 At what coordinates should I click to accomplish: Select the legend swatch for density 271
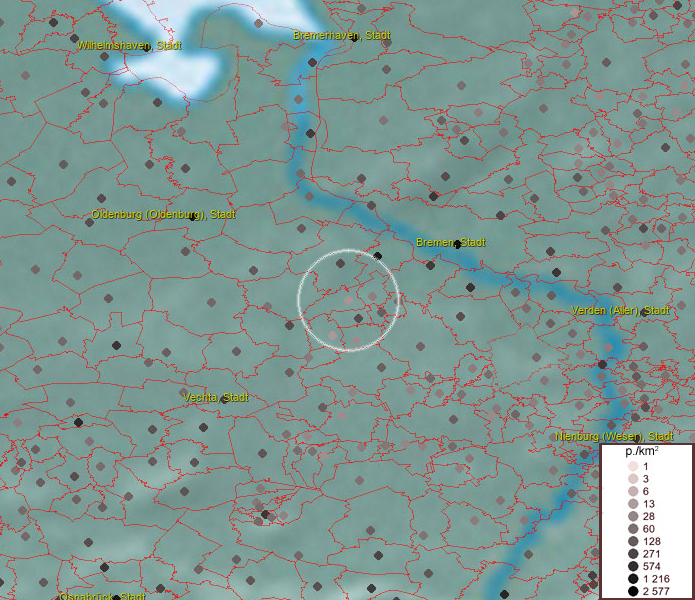pos(633,553)
